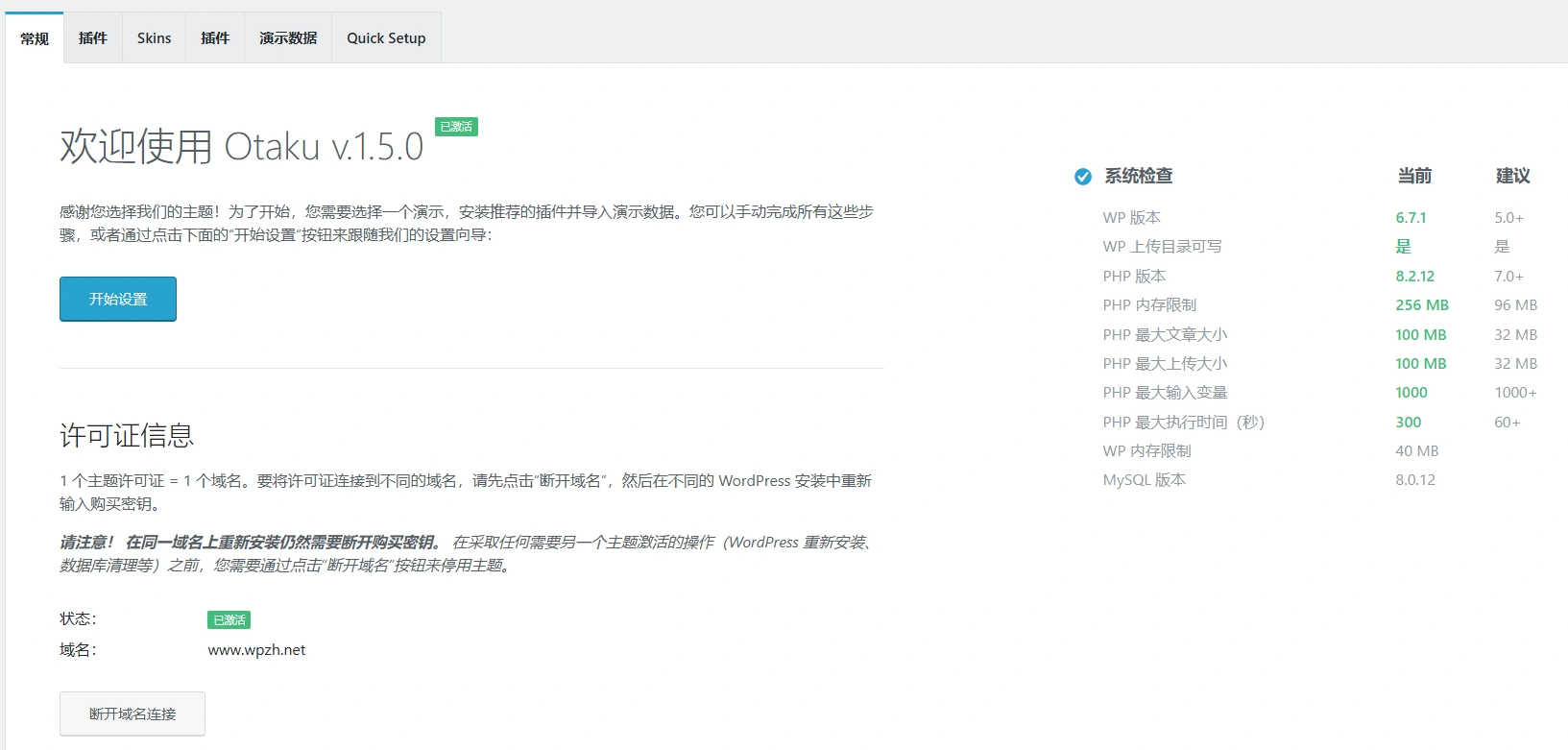Screen dimensions: 1568x750
Task: Click the recommended 96 MB value
Action: (x=1516, y=305)
